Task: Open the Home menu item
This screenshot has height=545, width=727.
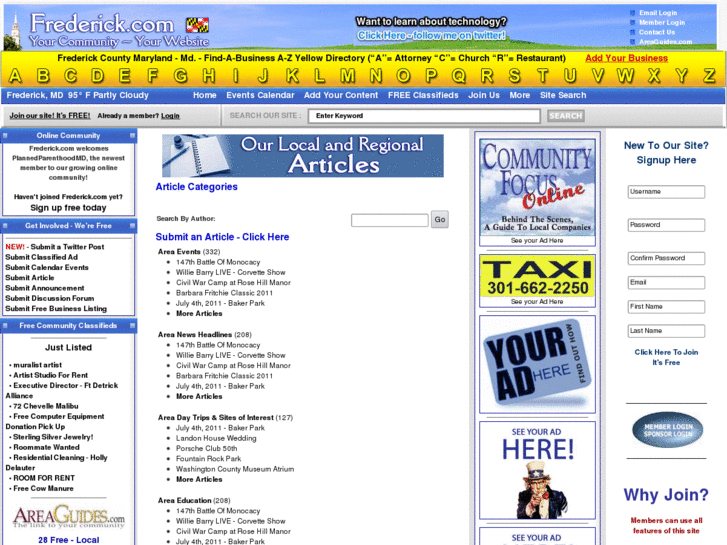Action: tap(204, 95)
